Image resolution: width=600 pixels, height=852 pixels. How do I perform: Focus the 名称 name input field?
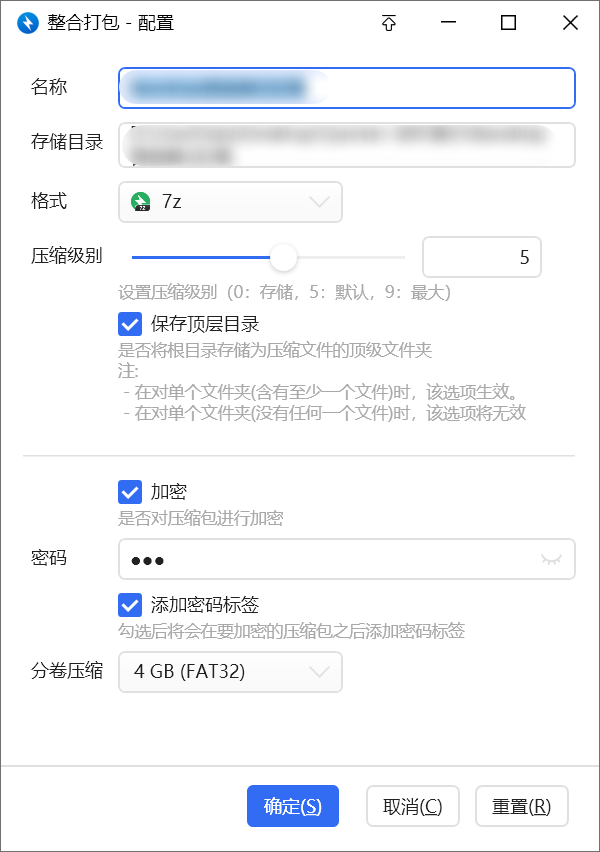(x=347, y=88)
